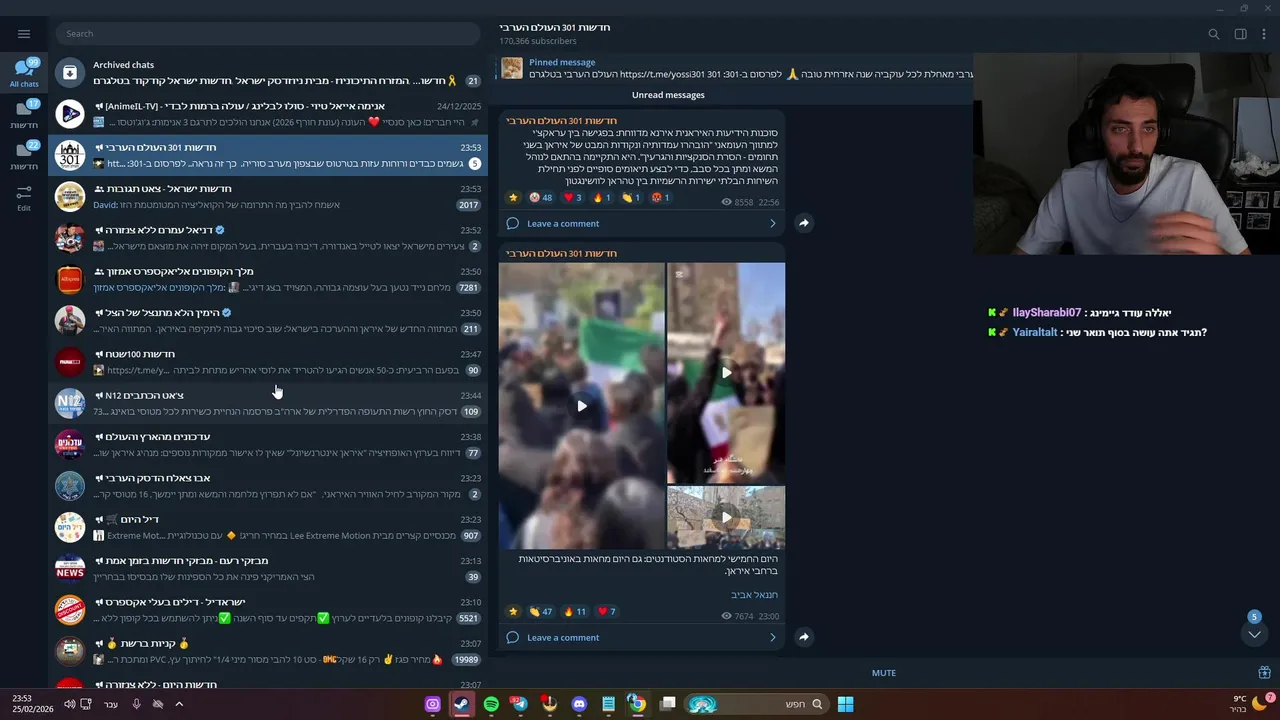Open the חדשות folder with badge 17
1280x720 pixels.
pos(24,115)
